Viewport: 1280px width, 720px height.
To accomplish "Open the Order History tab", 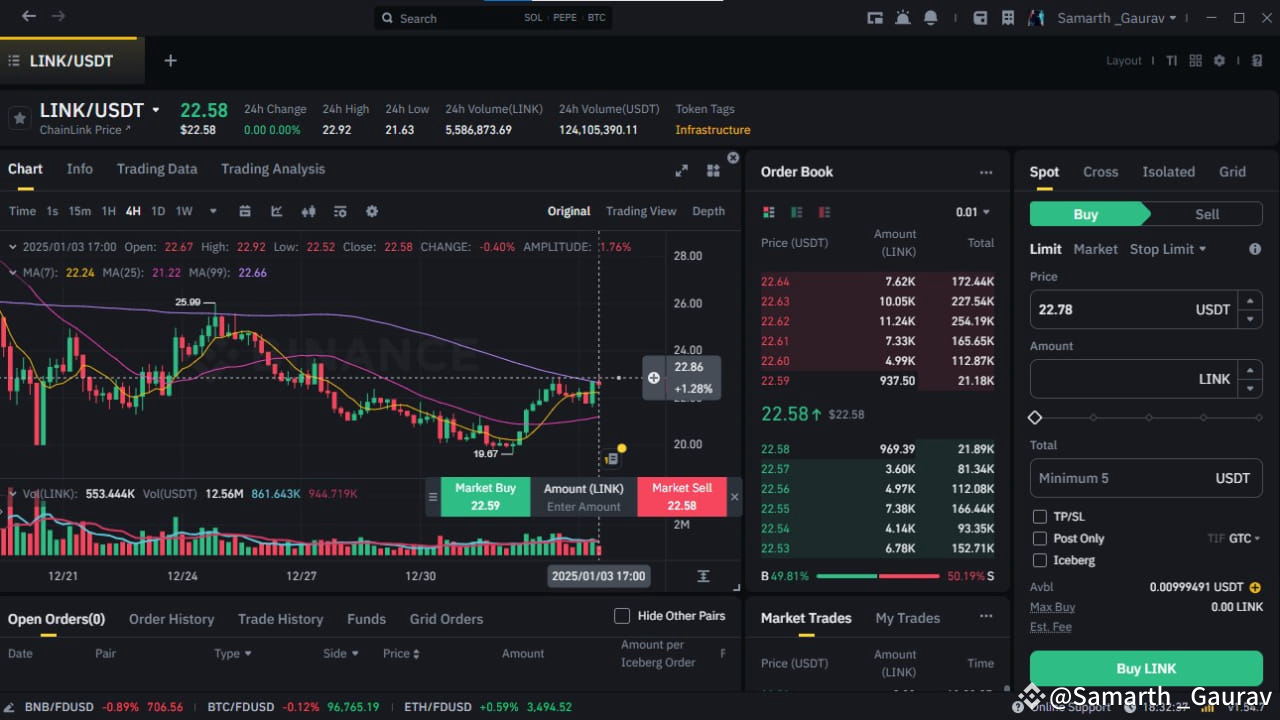I will point(171,619).
